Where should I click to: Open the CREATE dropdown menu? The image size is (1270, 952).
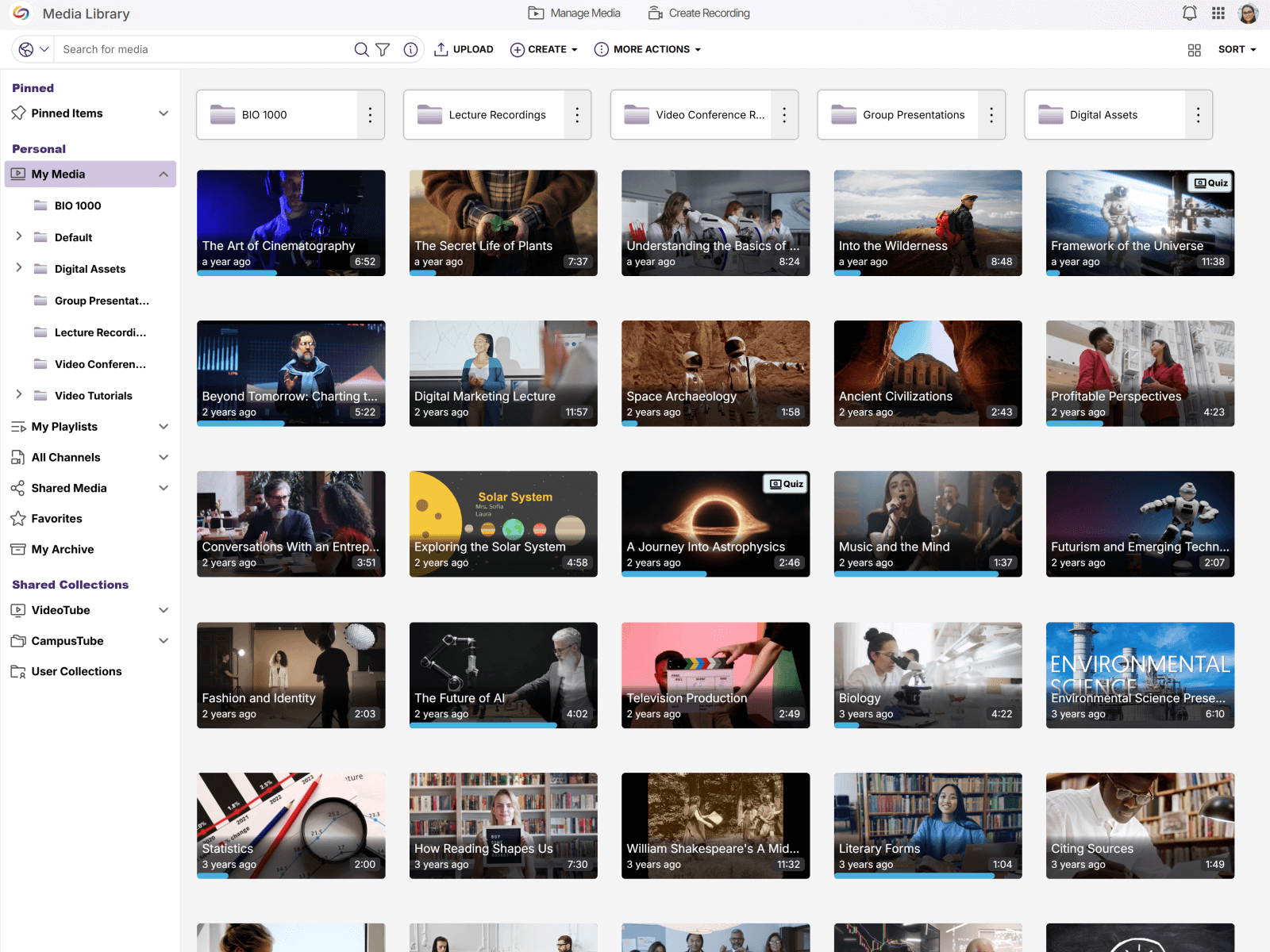(x=544, y=49)
